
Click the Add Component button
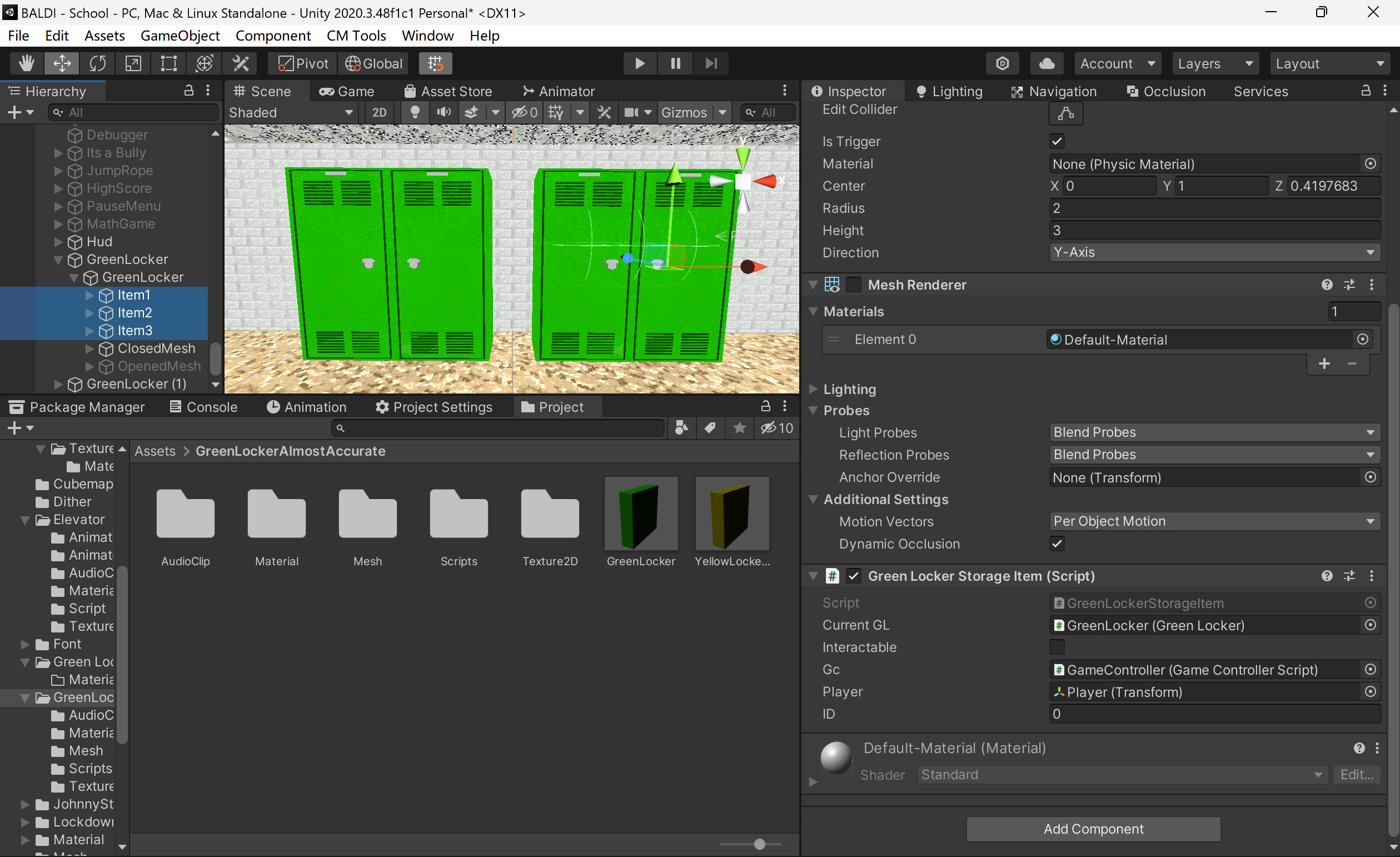[x=1093, y=829]
